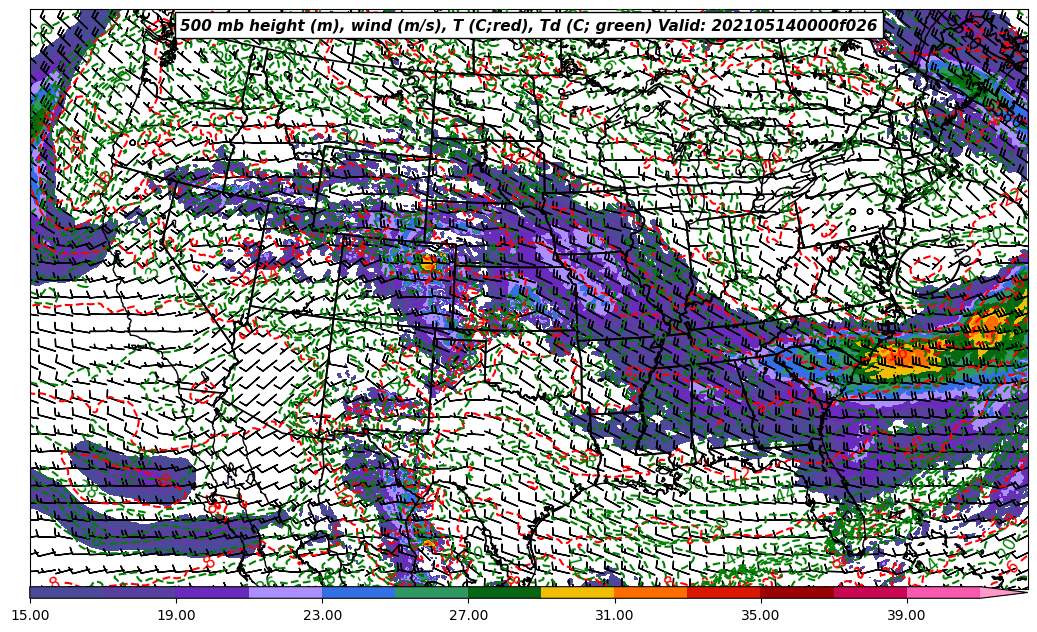This screenshot has height=632, width=1037.
Task: Click the 31.00 colorbar tick label
Action: point(614,615)
